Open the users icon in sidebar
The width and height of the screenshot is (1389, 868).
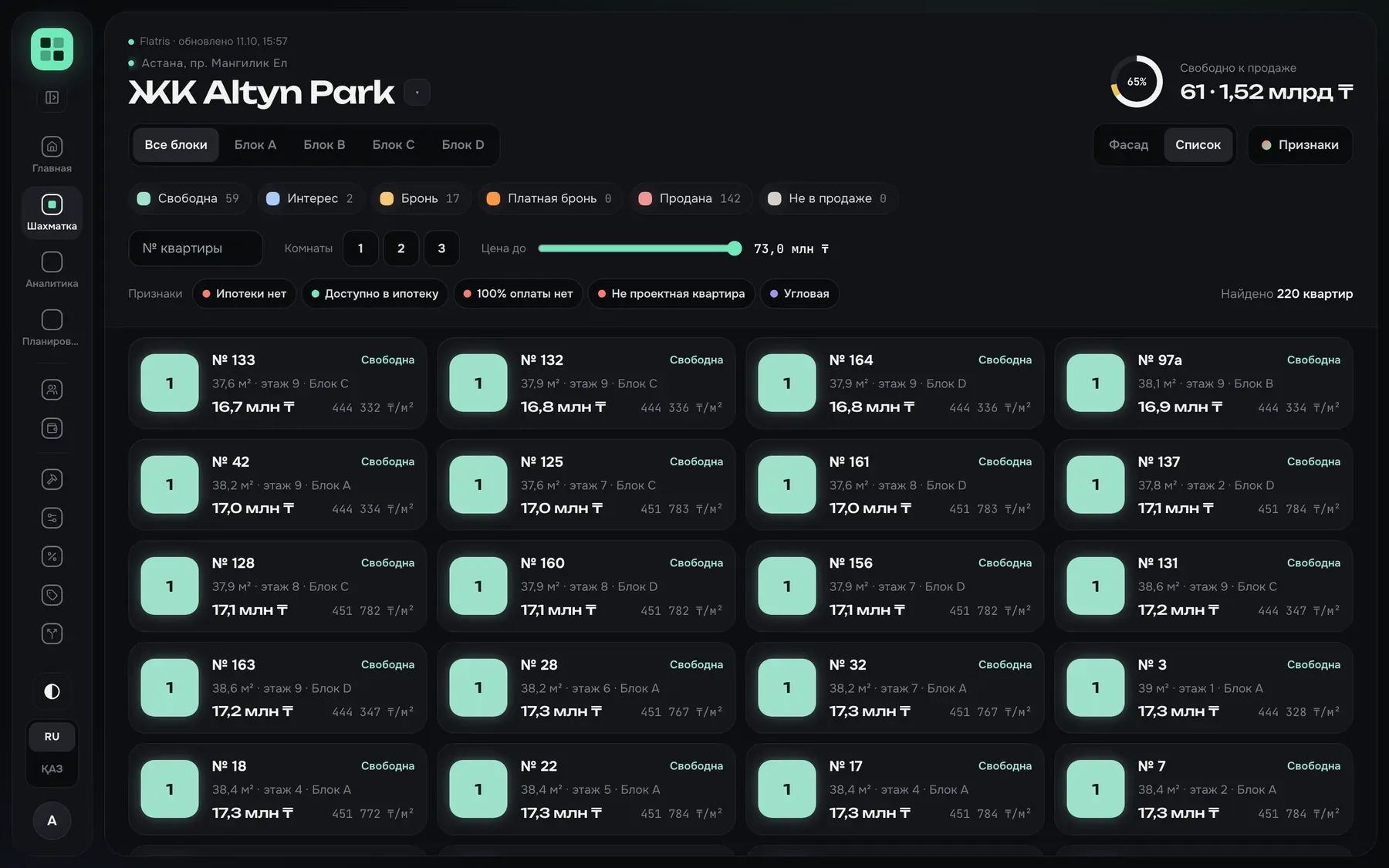[52, 390]
